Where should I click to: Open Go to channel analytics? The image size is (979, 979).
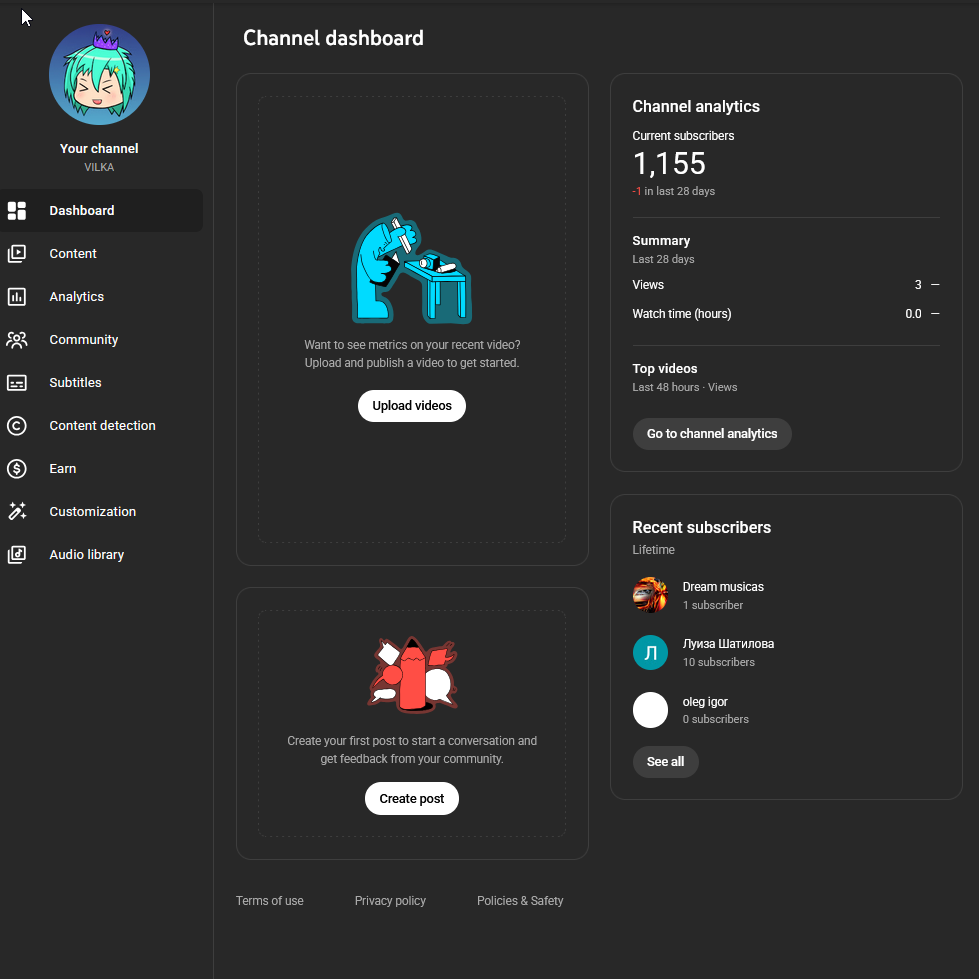click(x=711, y=434)
